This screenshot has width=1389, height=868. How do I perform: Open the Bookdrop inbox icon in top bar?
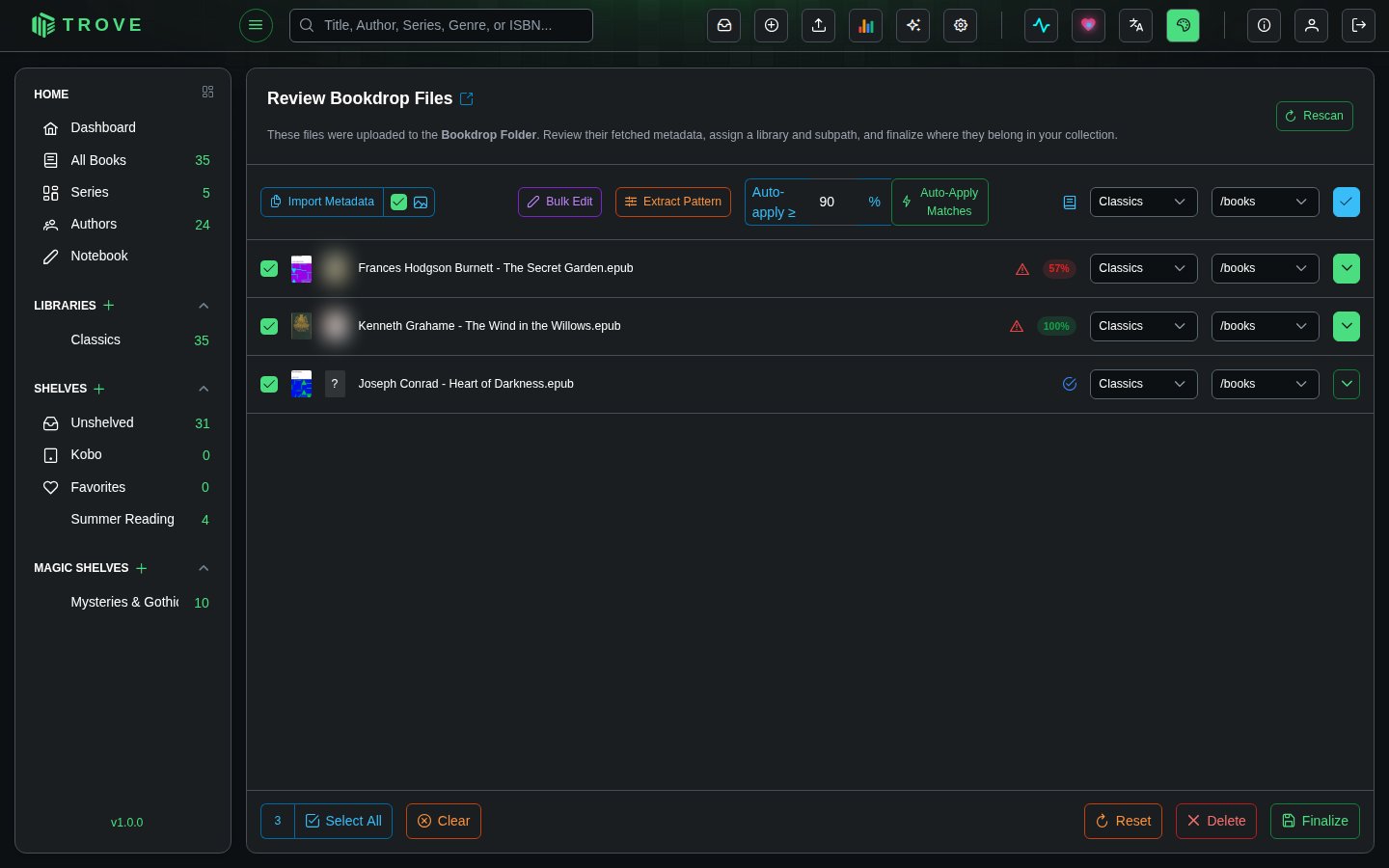click(x=723, y=26)
